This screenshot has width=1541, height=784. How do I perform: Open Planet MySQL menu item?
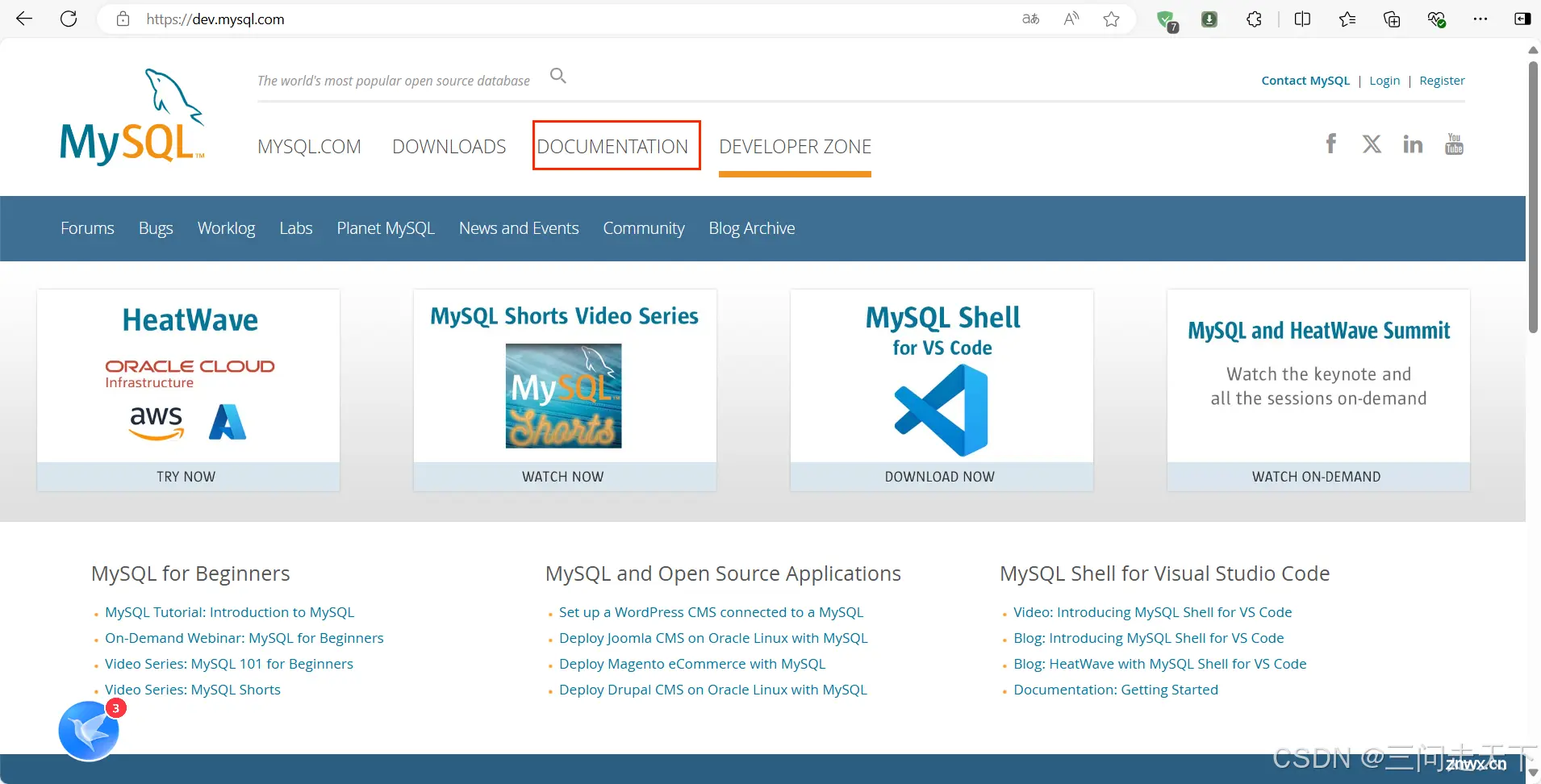386,228
